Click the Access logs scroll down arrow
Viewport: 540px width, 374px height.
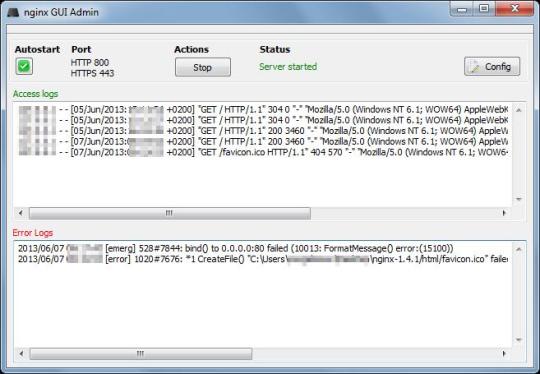pyautogui.click(x=519, y=199)
